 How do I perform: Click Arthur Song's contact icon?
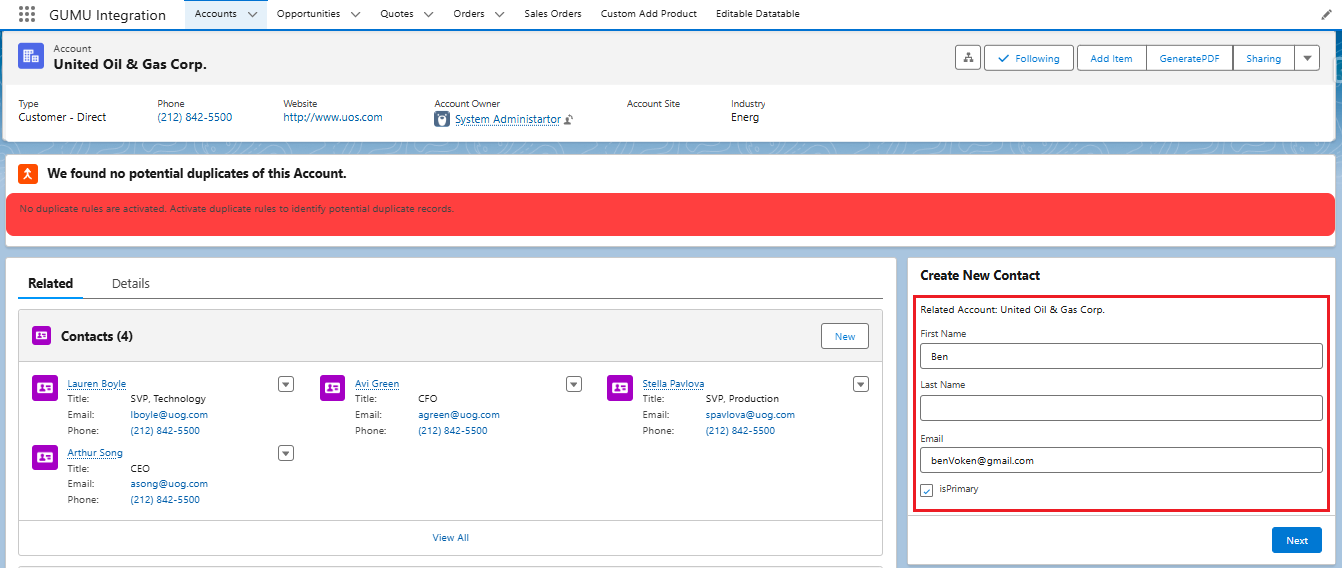[45, 457]
